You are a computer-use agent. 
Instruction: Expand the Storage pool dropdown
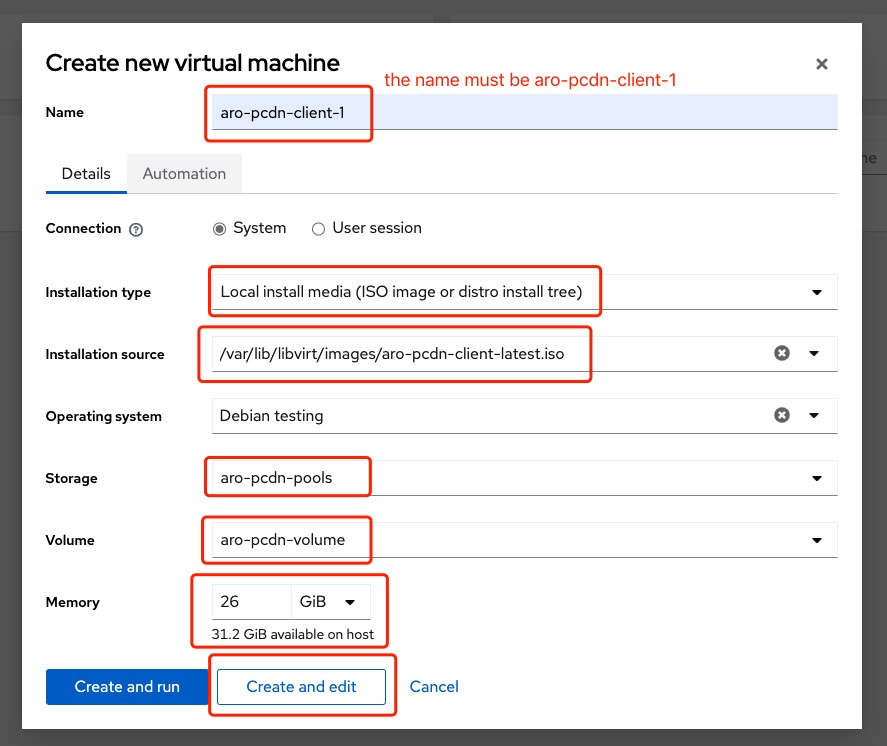818,479
